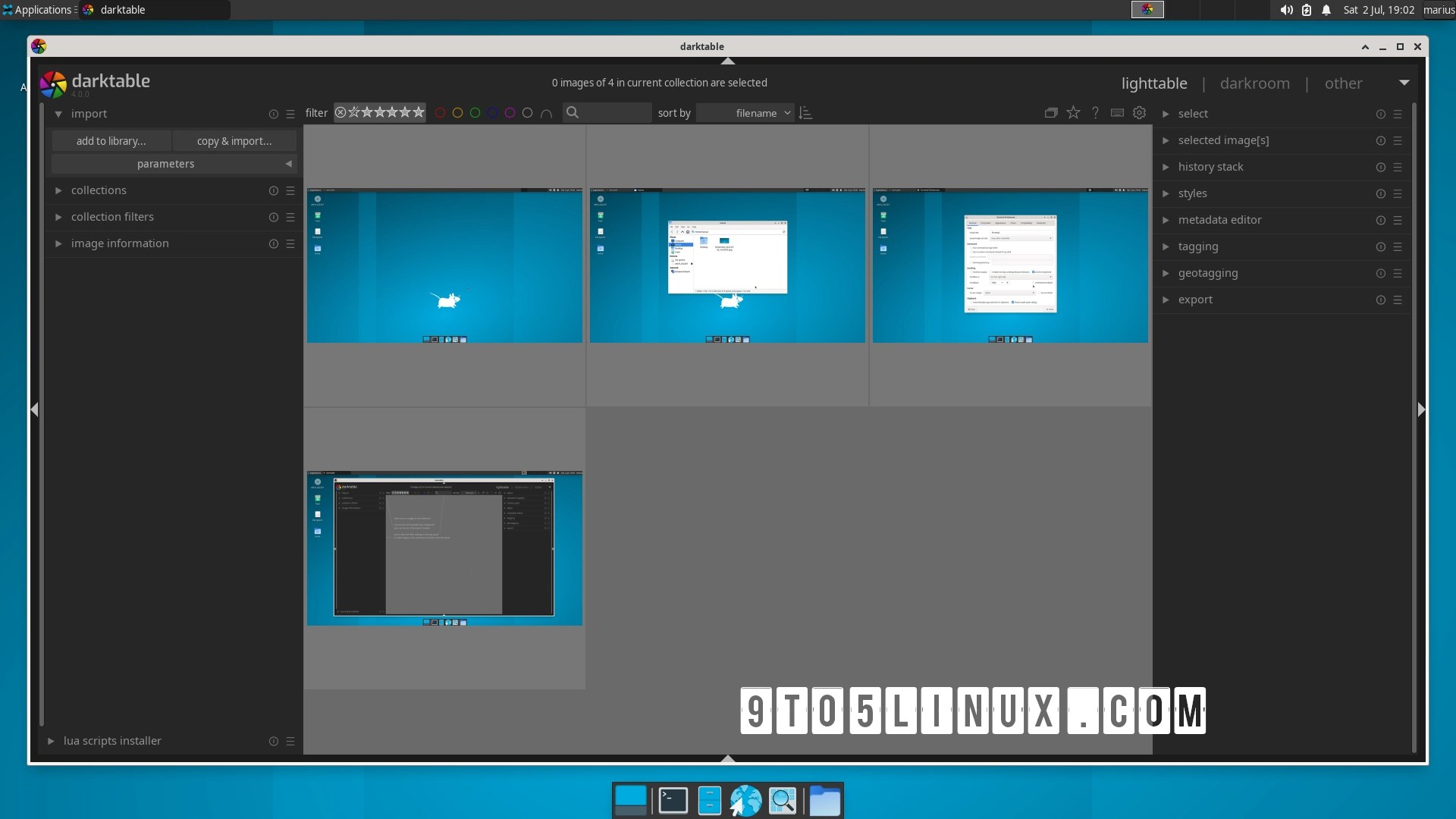Open contextual help via the question mark icon

1095,112
